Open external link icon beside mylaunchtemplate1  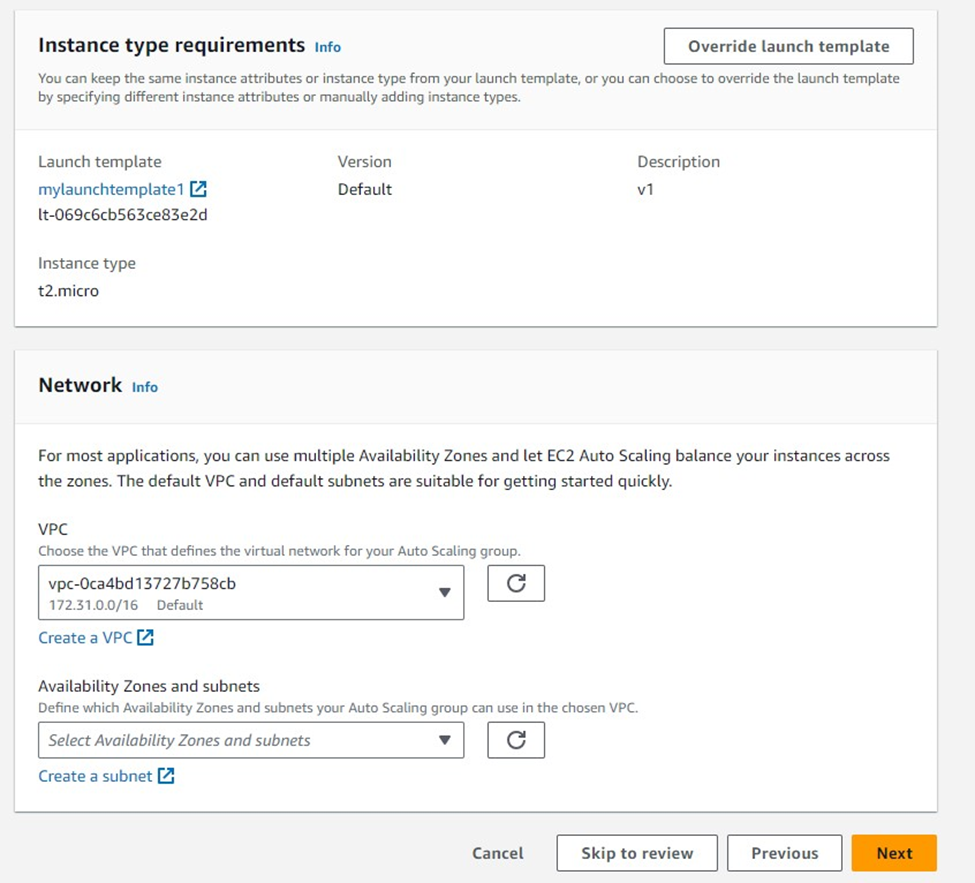click(198, 189)
